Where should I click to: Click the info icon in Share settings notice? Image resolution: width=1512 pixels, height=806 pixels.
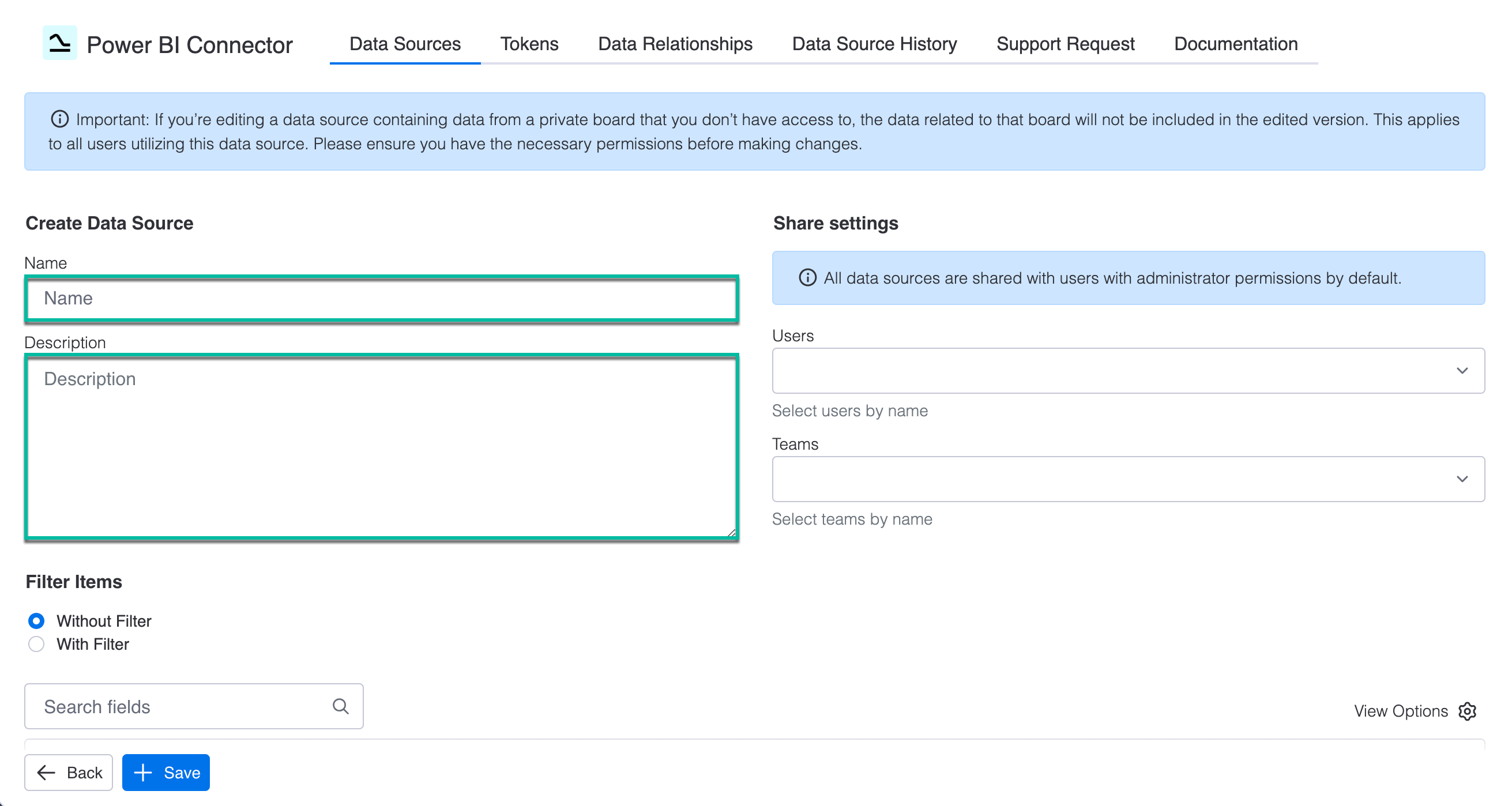click(807, 278)
